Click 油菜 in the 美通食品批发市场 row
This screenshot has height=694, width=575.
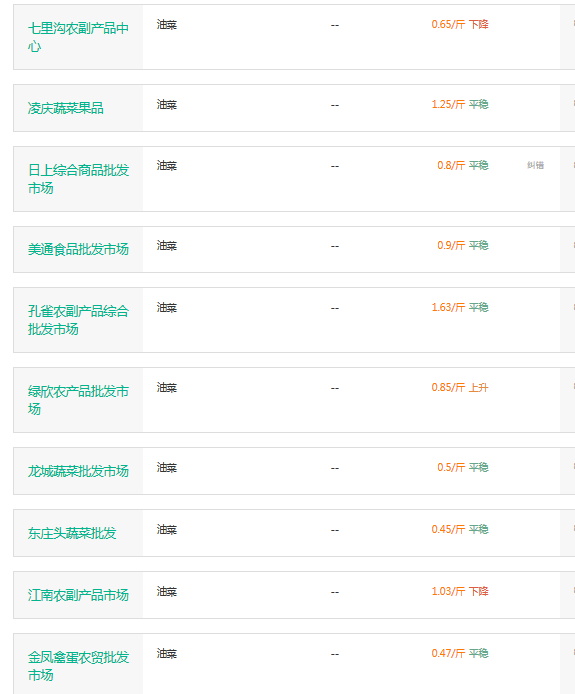pyautogui.click(x=166, y=246)
